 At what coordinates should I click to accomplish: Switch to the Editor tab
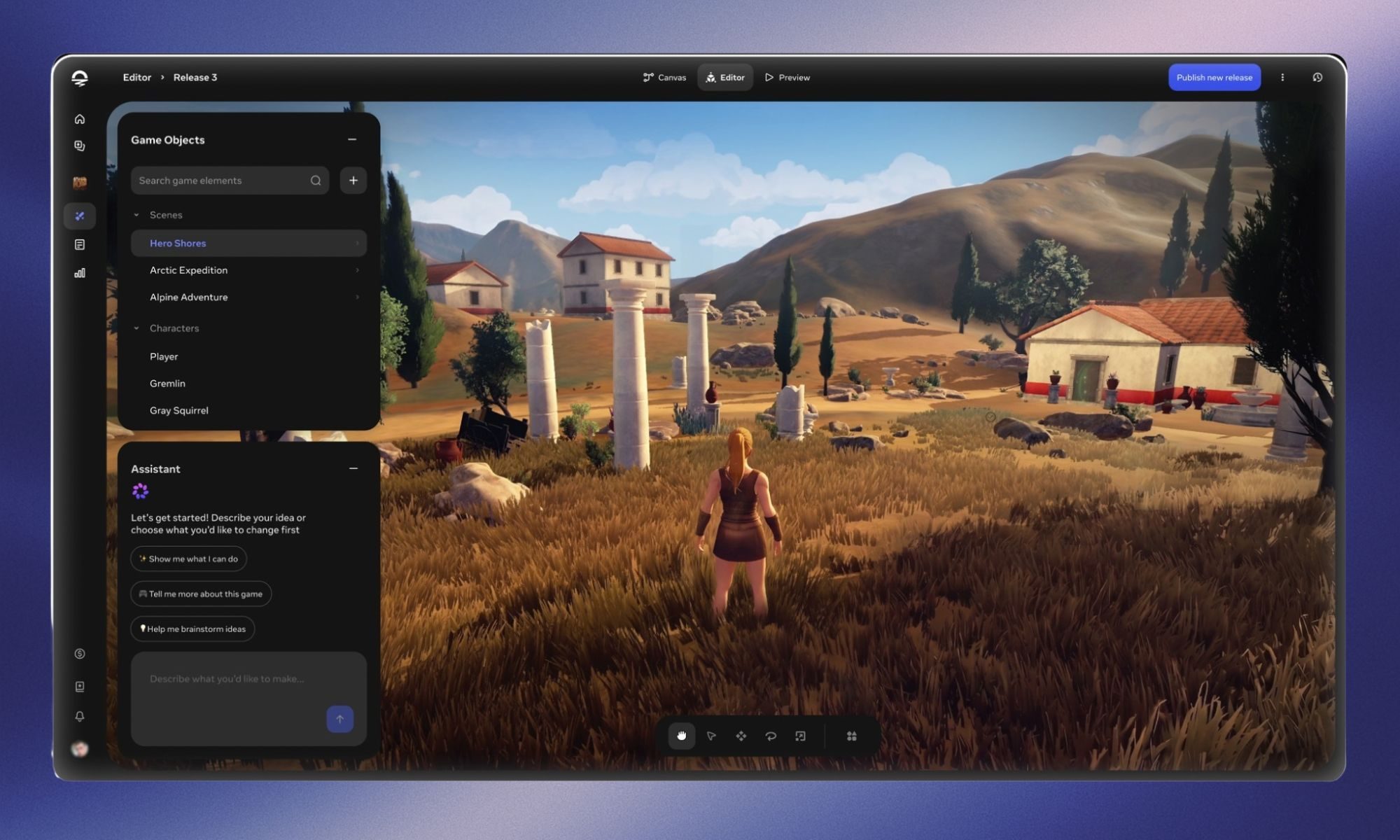[x=725, y=78]
